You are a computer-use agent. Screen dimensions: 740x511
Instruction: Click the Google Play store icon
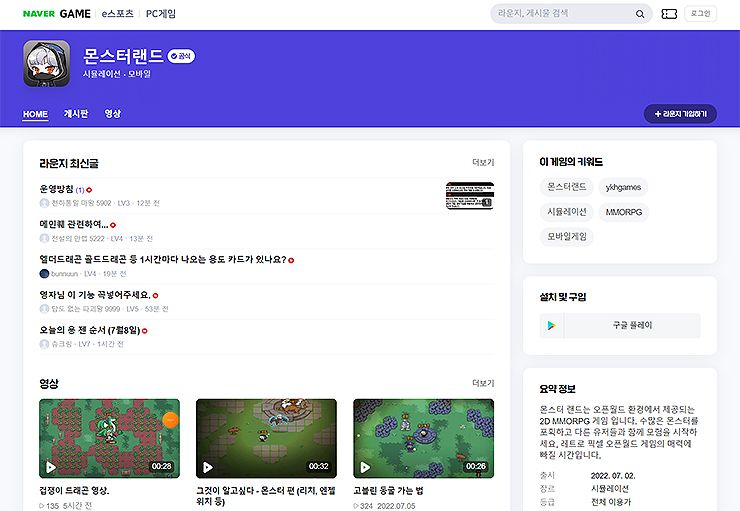[552, 326]
